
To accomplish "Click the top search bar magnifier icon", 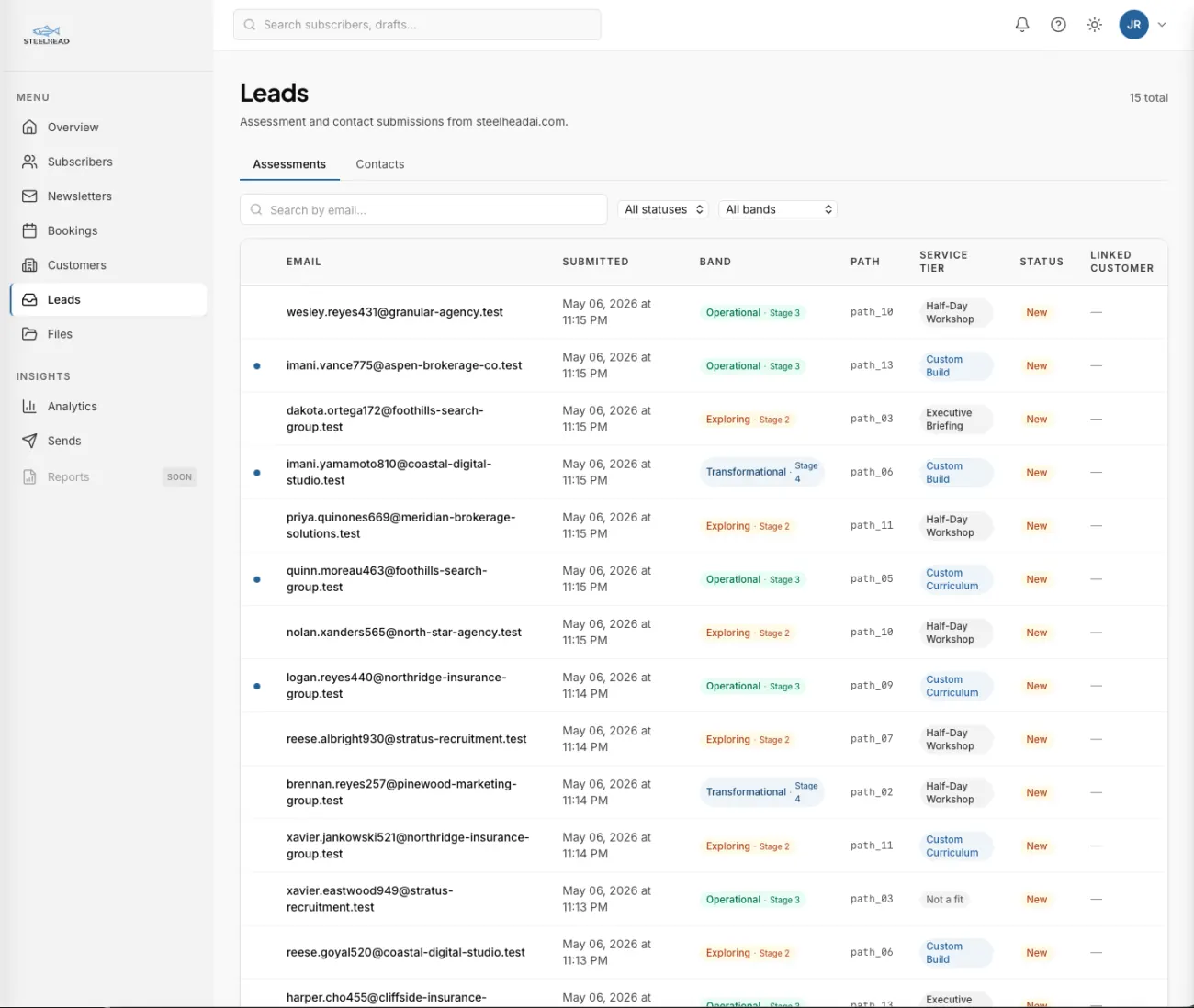I will (250, 25).
